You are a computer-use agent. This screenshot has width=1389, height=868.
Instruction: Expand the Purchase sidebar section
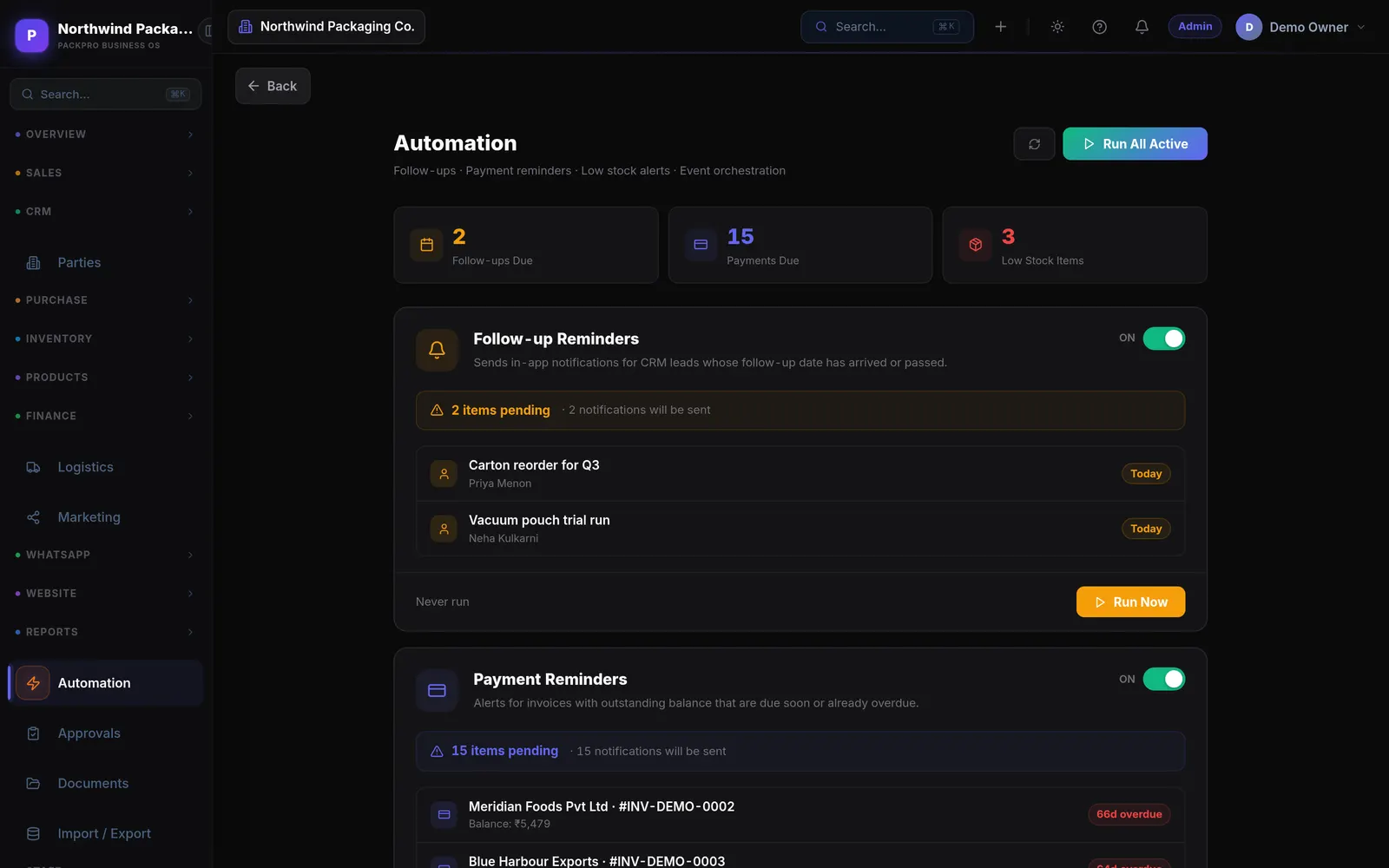104,300
